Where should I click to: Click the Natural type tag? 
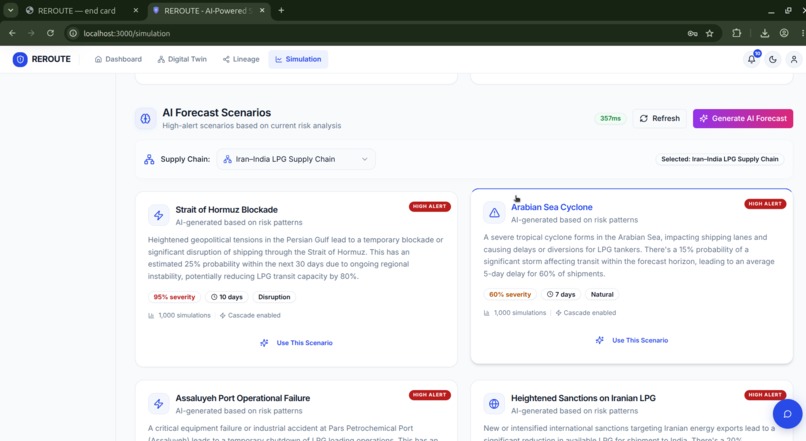point(602,295)
